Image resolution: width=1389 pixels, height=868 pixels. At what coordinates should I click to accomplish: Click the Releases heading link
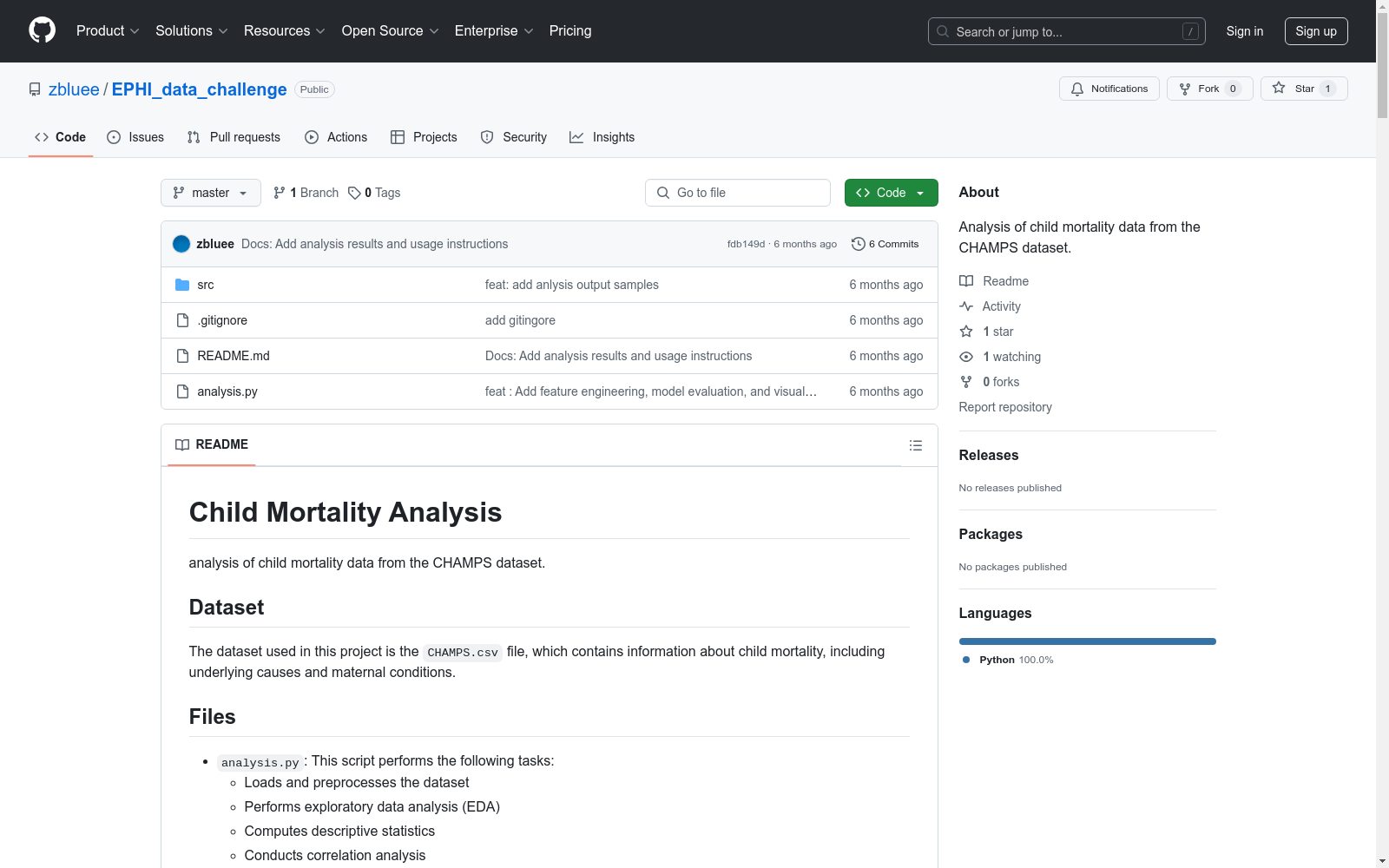coord(989,455)
